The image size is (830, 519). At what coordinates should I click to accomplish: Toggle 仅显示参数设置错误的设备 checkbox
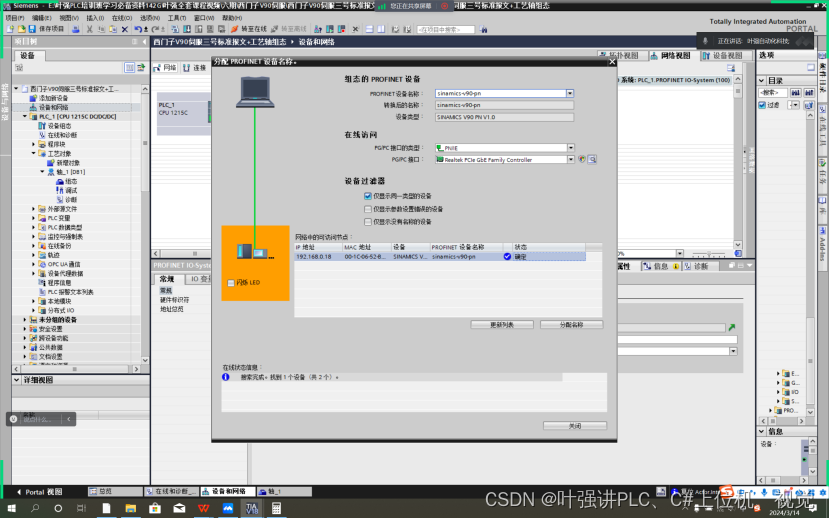coord(368,209)
